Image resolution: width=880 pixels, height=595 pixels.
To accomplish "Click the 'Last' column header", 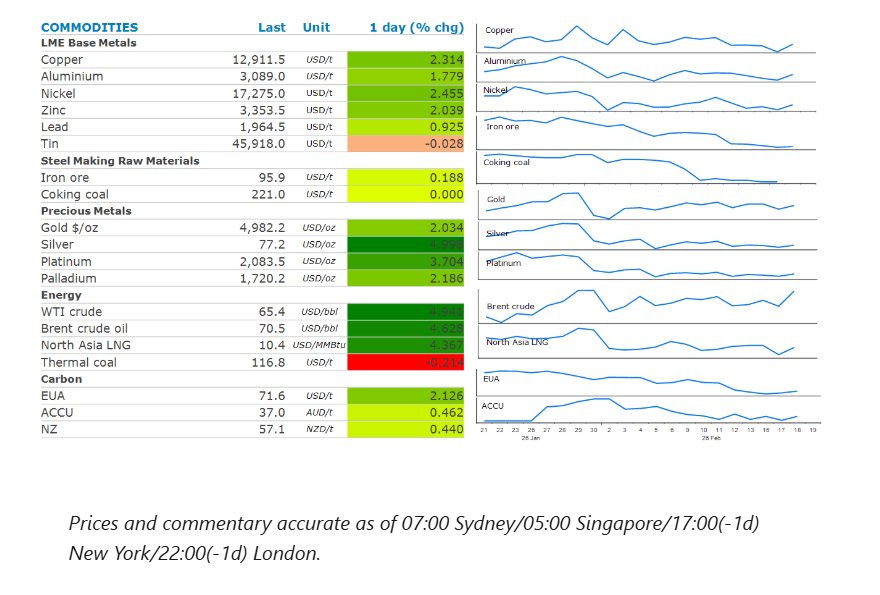I will tap(272, 28).
